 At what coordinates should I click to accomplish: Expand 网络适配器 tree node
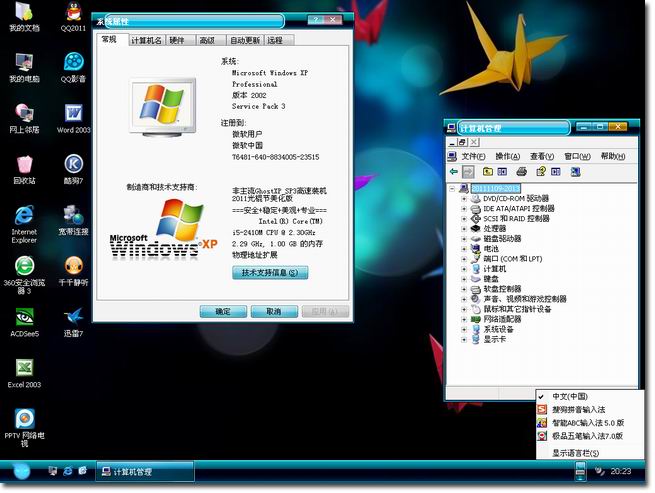tap(464, 320)
